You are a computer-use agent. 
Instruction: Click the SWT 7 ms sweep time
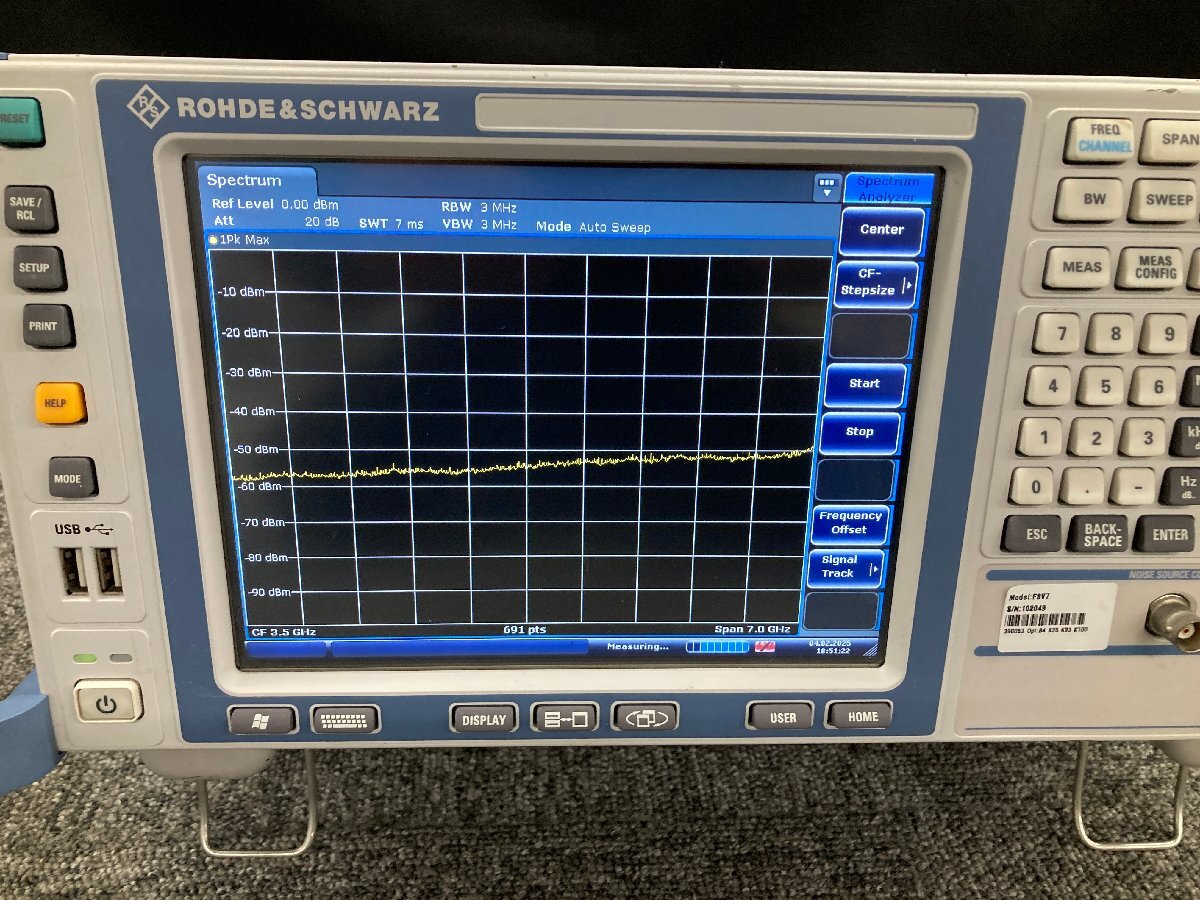point(391,224)
